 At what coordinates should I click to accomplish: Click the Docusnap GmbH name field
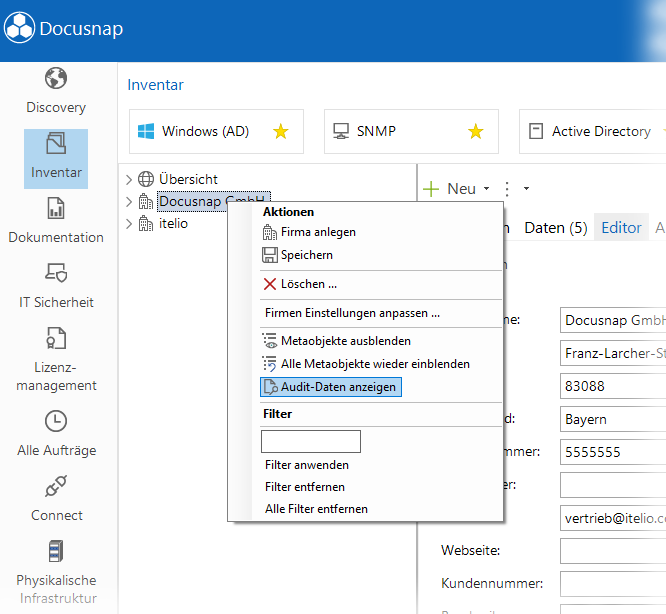613,320
